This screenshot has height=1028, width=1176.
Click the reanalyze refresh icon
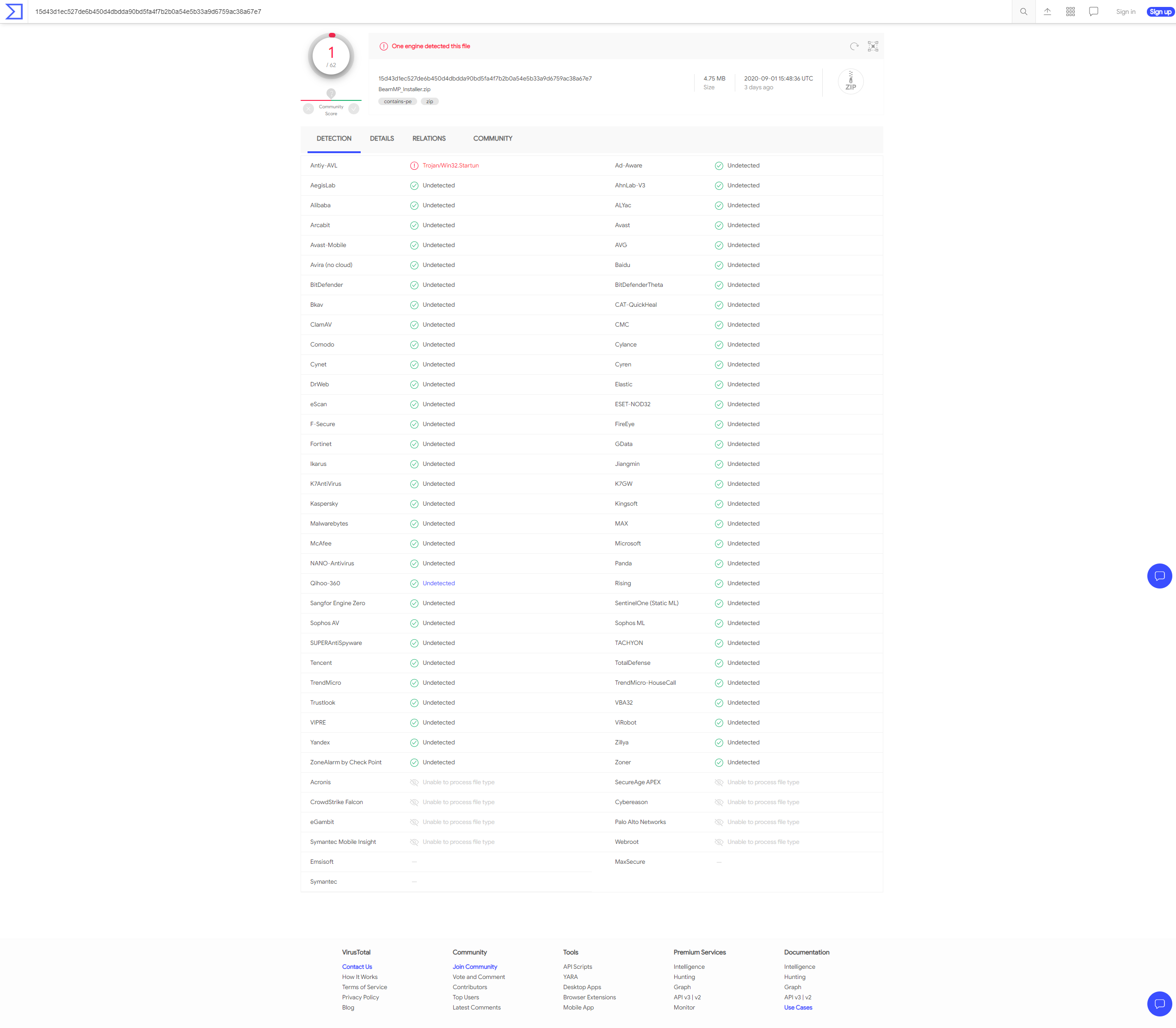pos(854,46)
